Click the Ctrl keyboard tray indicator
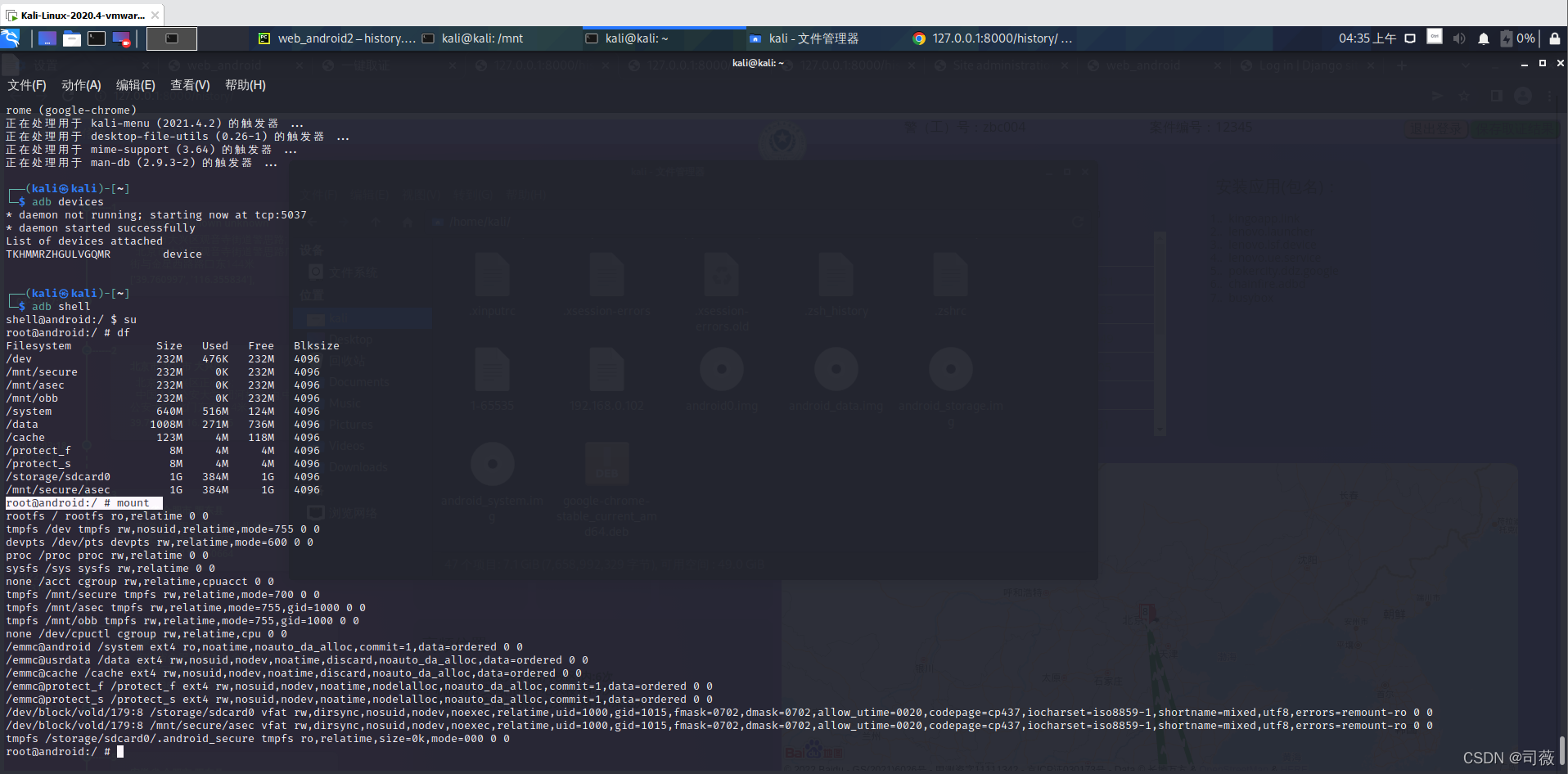 tap(1435, 37)
